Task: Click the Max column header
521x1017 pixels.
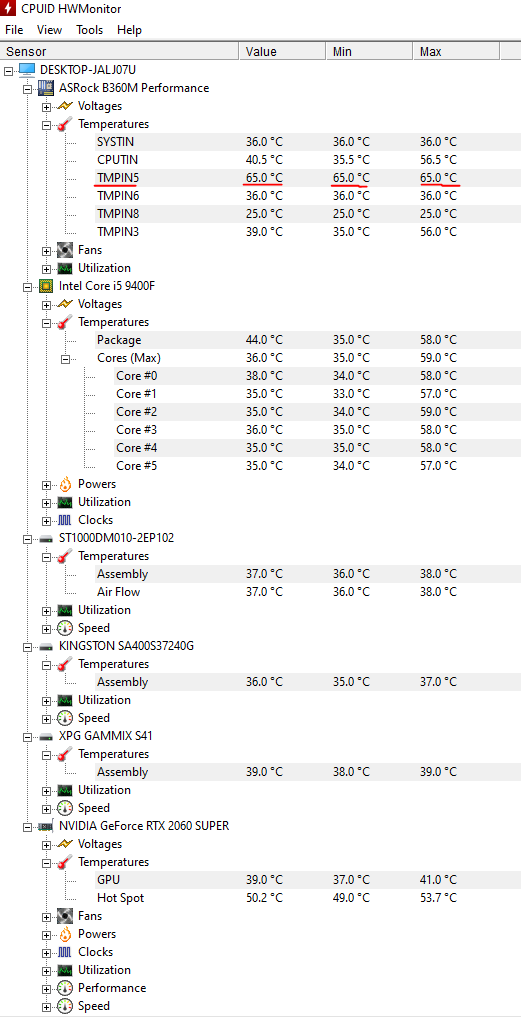Action: tap(456, 51)
